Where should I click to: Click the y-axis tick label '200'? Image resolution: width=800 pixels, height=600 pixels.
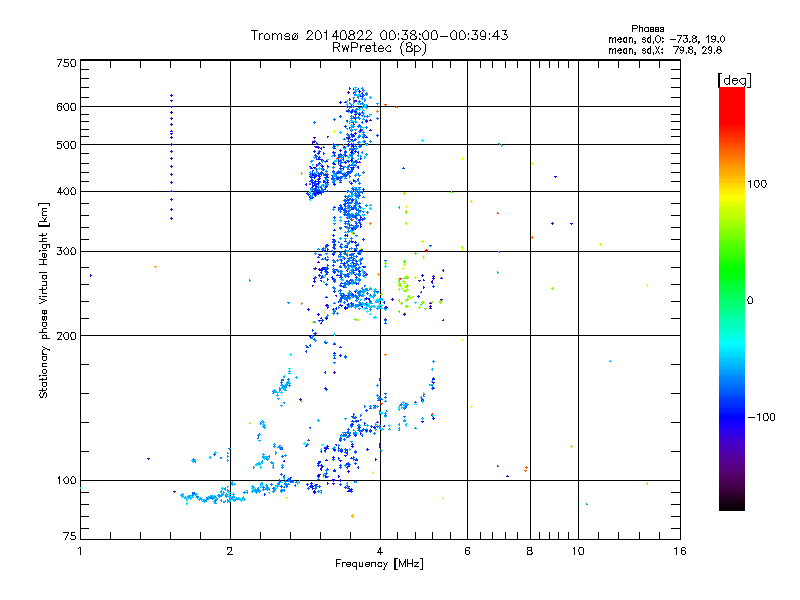click(66, 336)
